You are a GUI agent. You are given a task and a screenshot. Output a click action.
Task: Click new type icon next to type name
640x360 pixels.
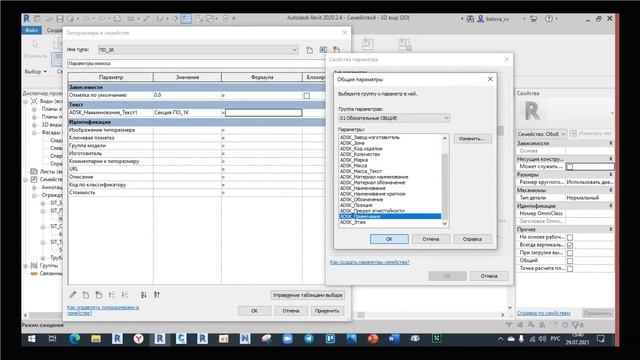point(310,50)
